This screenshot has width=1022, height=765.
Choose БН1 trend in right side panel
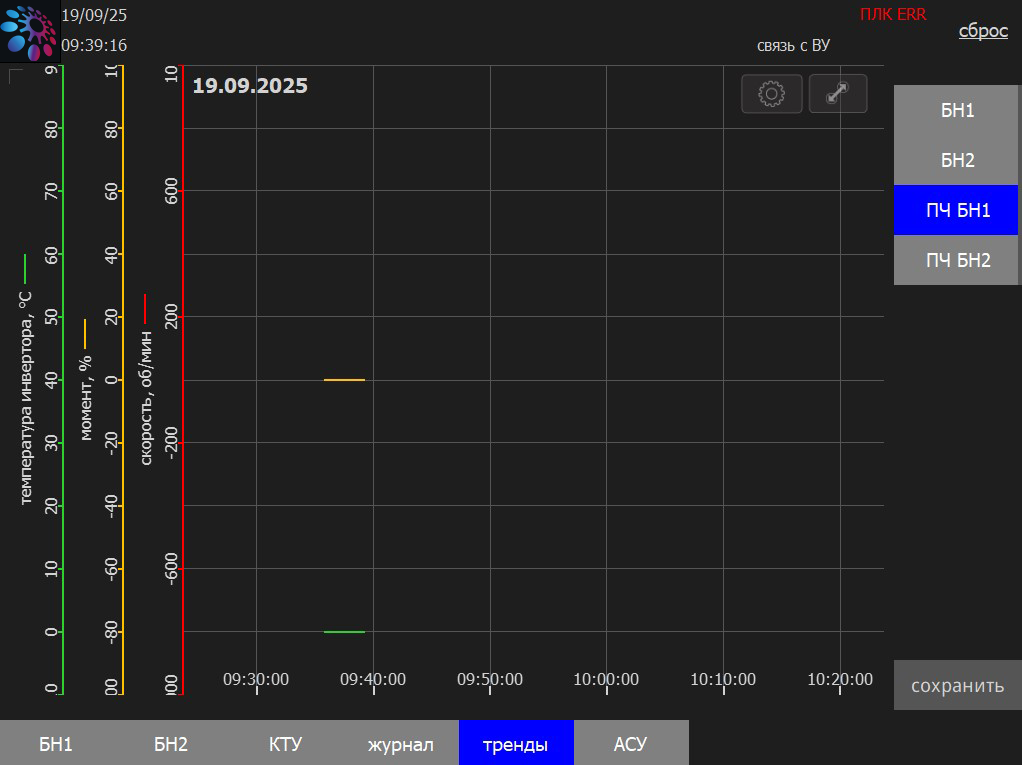click(x=956, y=110)
